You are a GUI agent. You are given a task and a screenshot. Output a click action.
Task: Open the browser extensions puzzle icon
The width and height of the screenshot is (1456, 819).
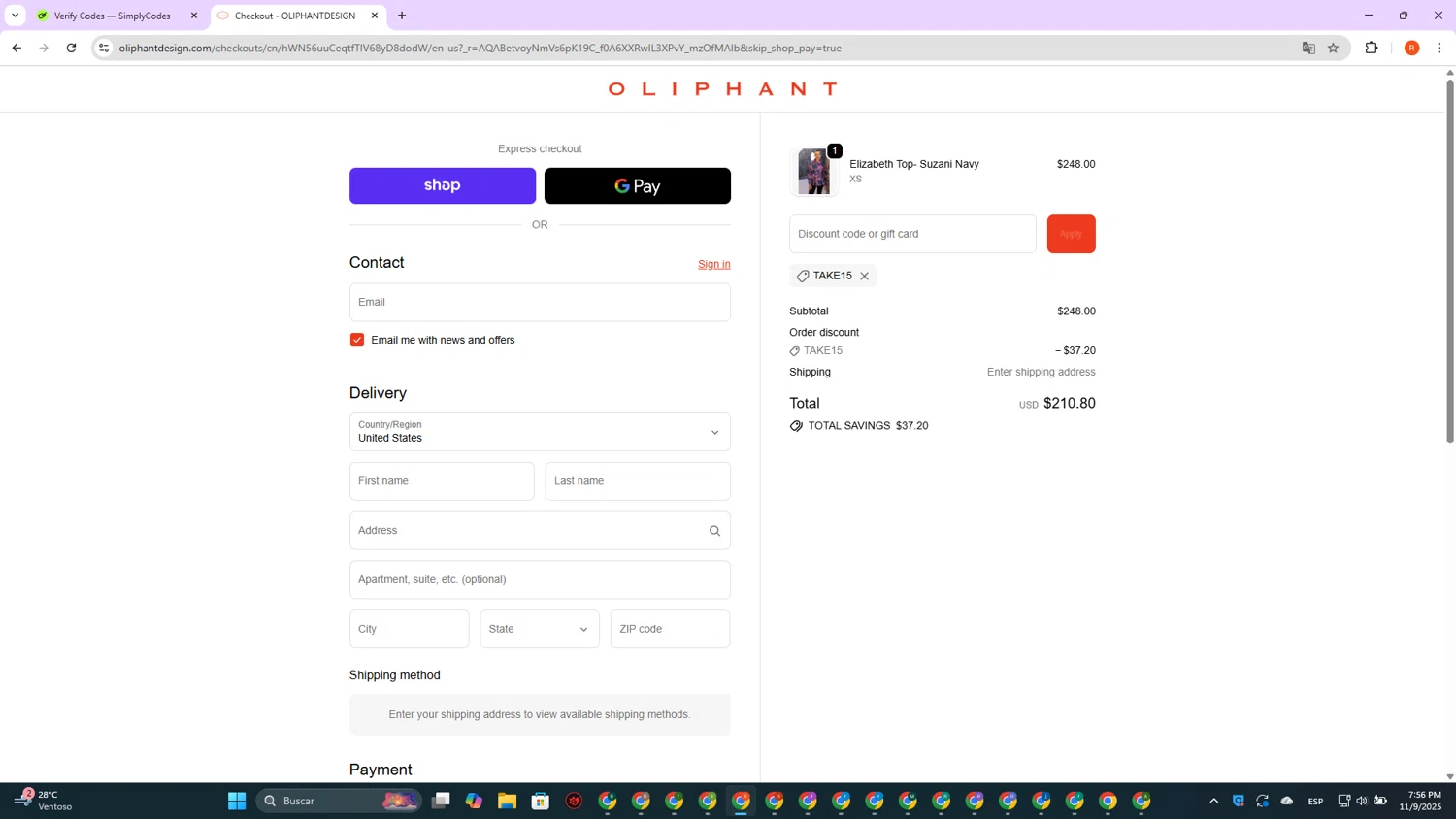[x=1372, y=48]
